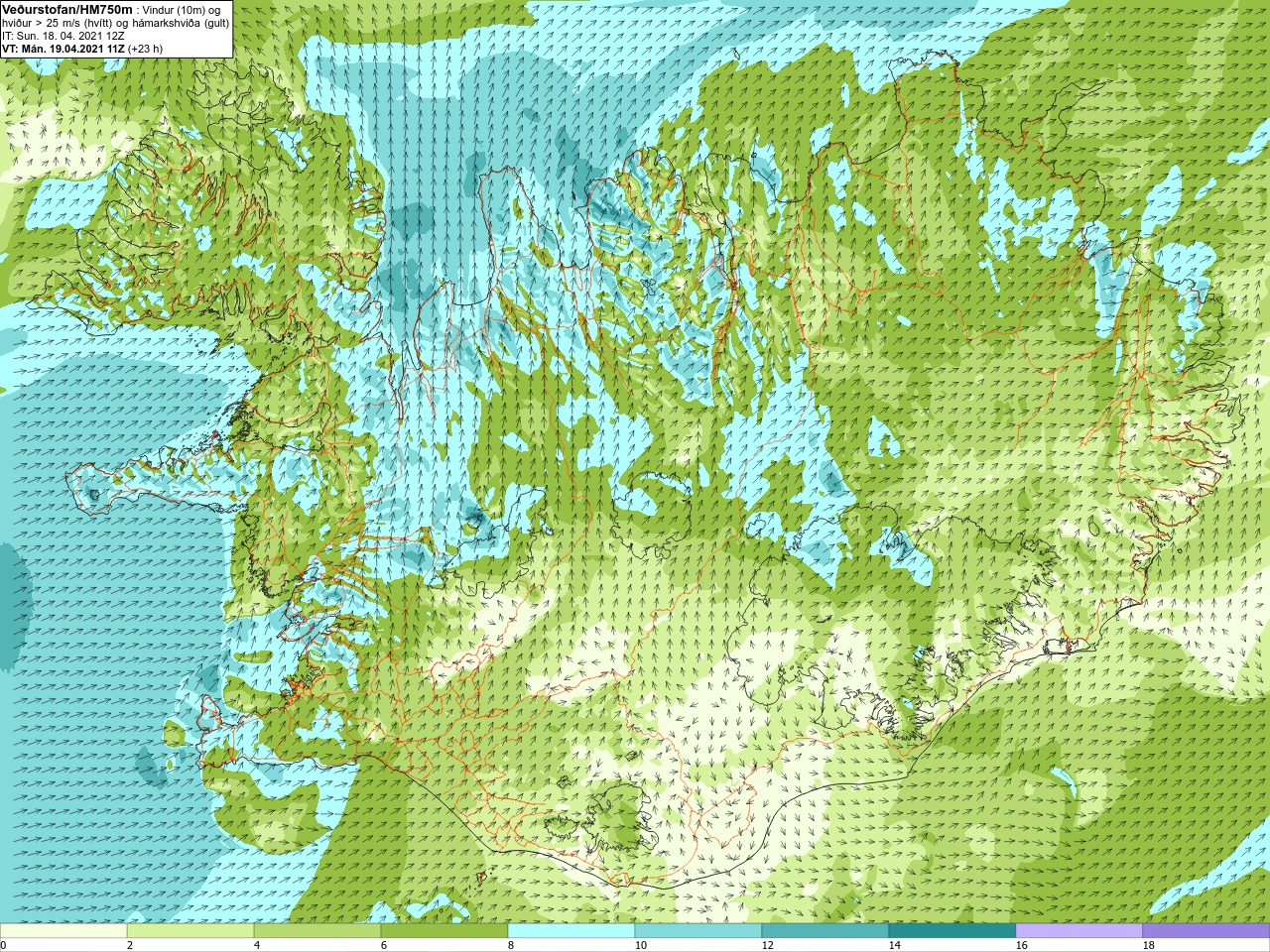Click the 4–6 medium green legend swatch
Screen dimensions: 1270x952
pos(317,931)
